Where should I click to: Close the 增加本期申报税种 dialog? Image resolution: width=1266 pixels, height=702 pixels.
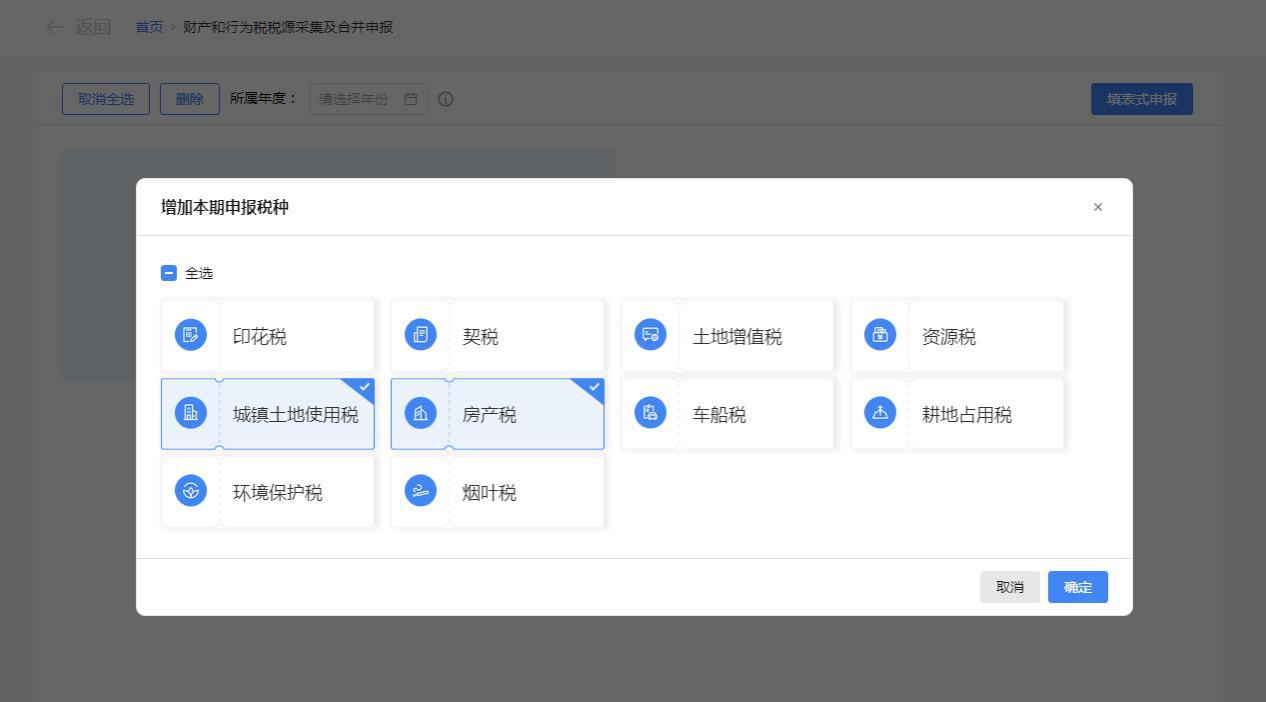1098,207
